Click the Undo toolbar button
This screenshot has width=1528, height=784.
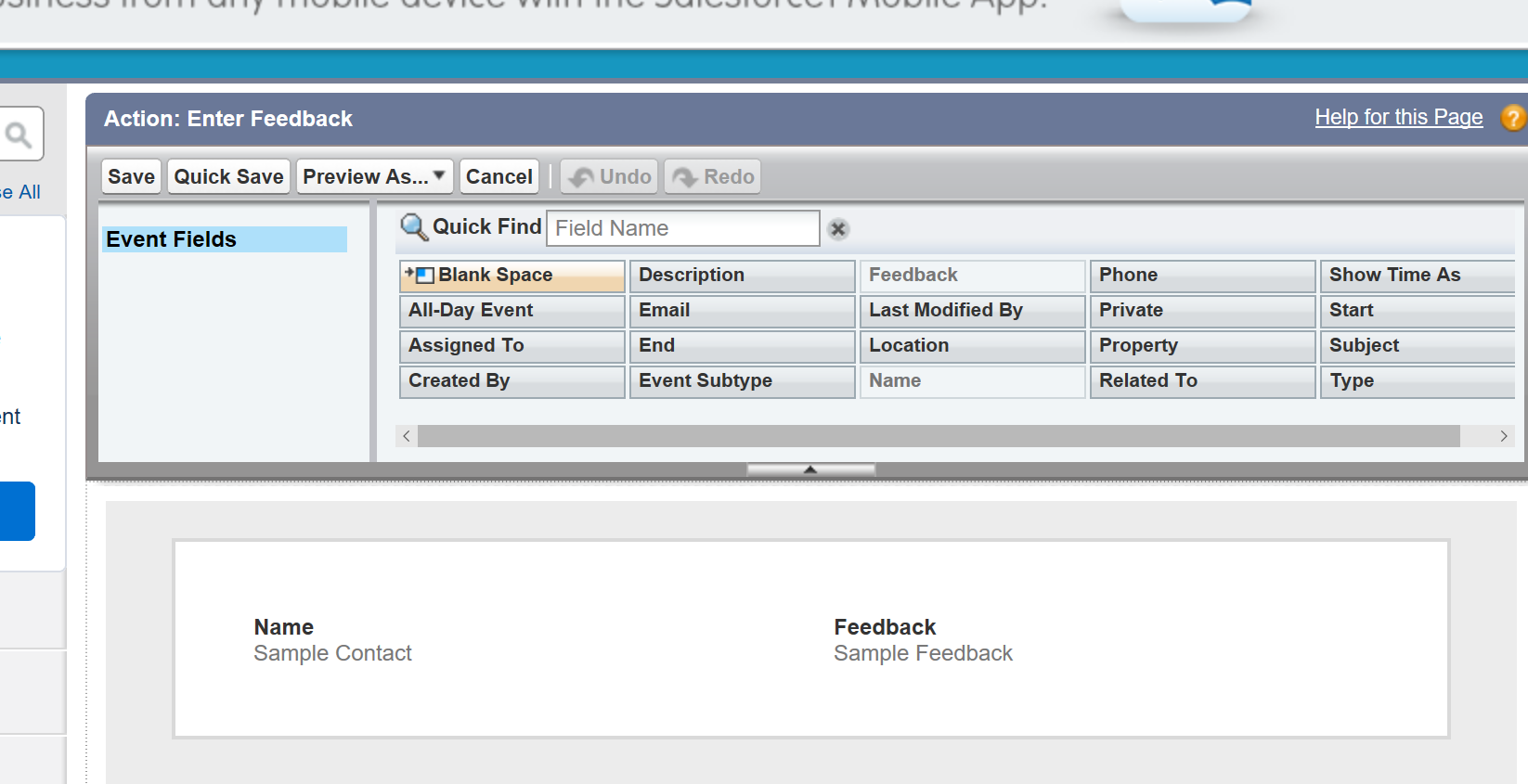pyautogui.click(x=609, y=176)
